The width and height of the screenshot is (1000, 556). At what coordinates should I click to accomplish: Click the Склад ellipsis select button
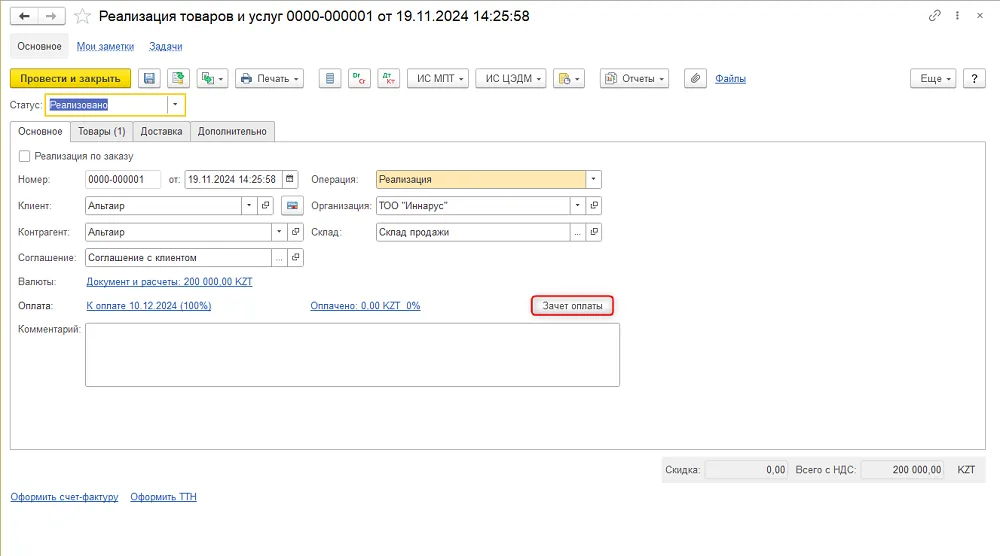click(x=577, y=232)
